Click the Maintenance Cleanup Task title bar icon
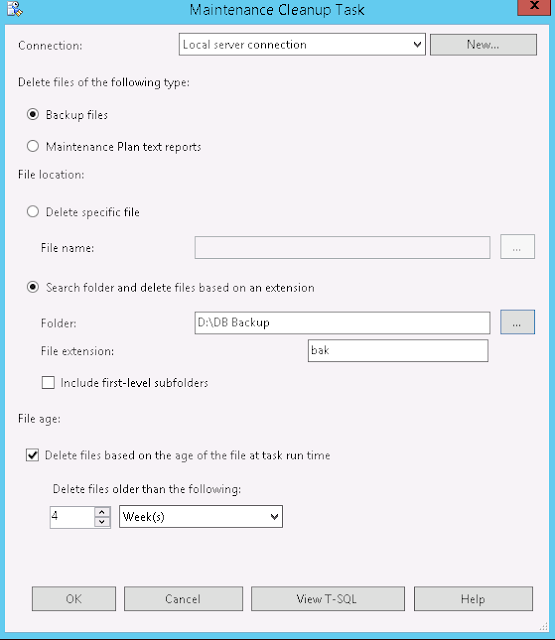Image resolution: width=555 pixels, height=640 pixels. (x=15, y=9)
